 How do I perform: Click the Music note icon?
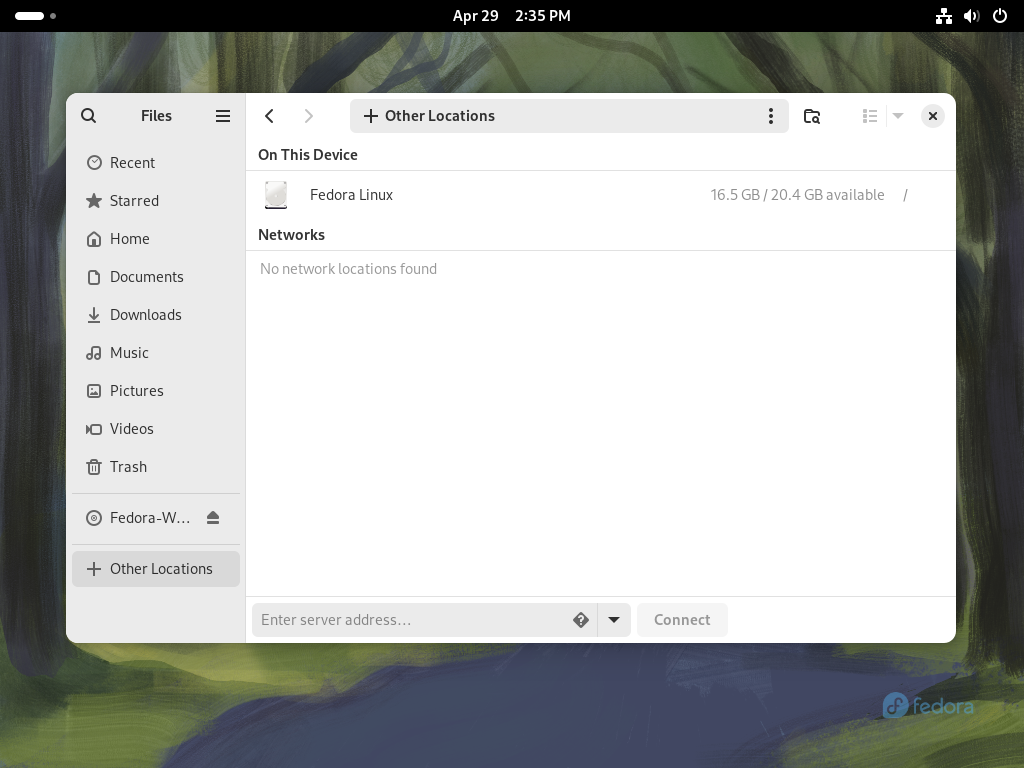pos(94,353)
